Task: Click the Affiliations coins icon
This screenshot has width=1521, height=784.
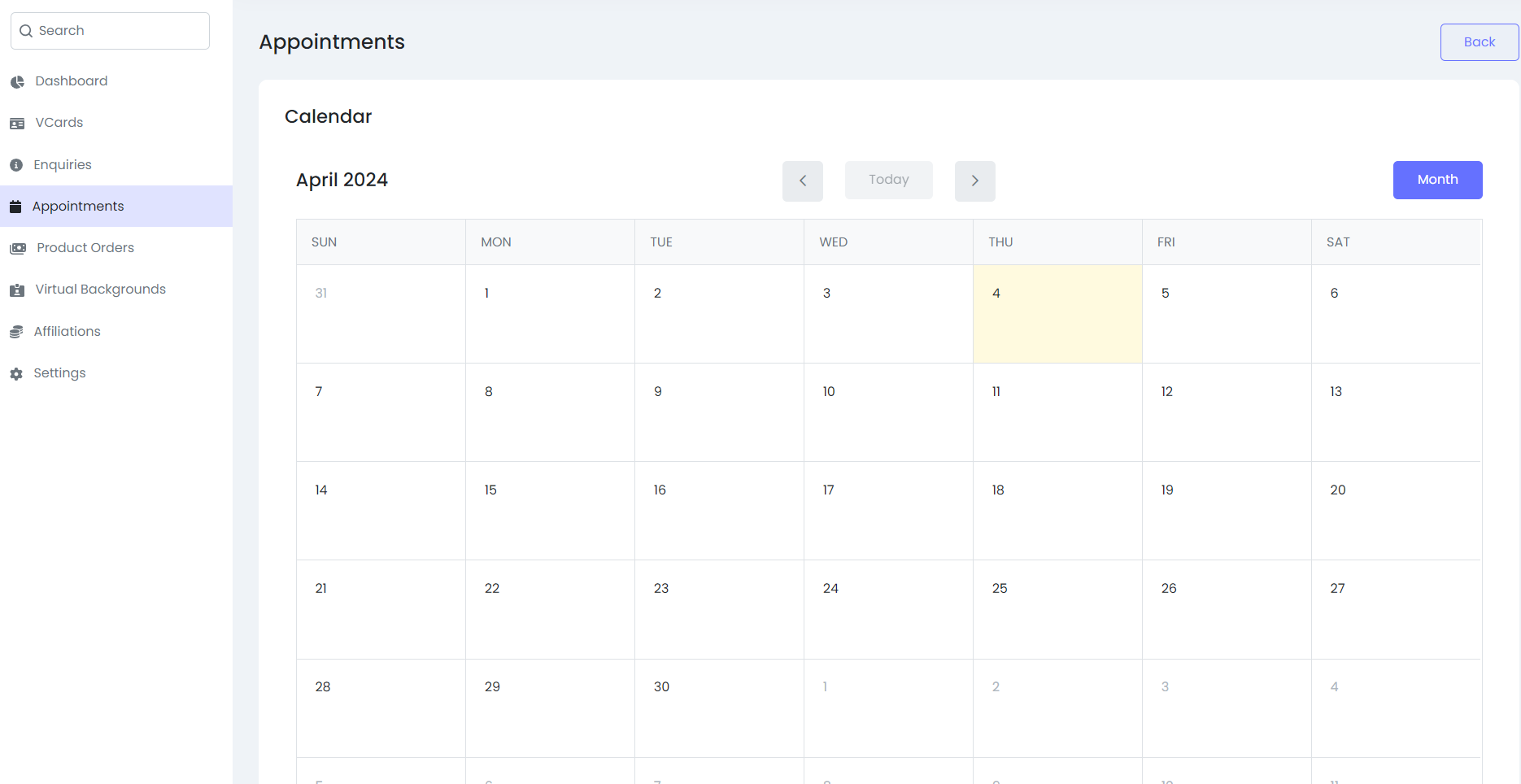Action: [x=16, y=332]
